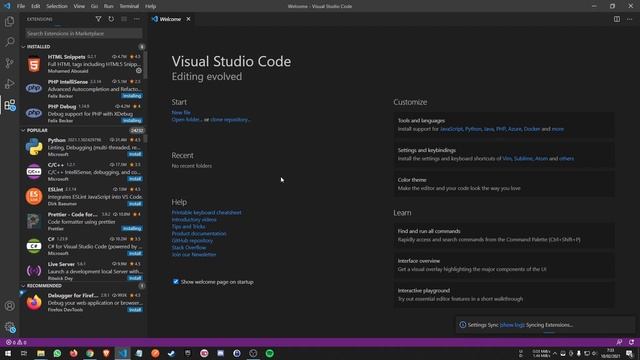Click the Split Editor icon

tap(617, 19)
